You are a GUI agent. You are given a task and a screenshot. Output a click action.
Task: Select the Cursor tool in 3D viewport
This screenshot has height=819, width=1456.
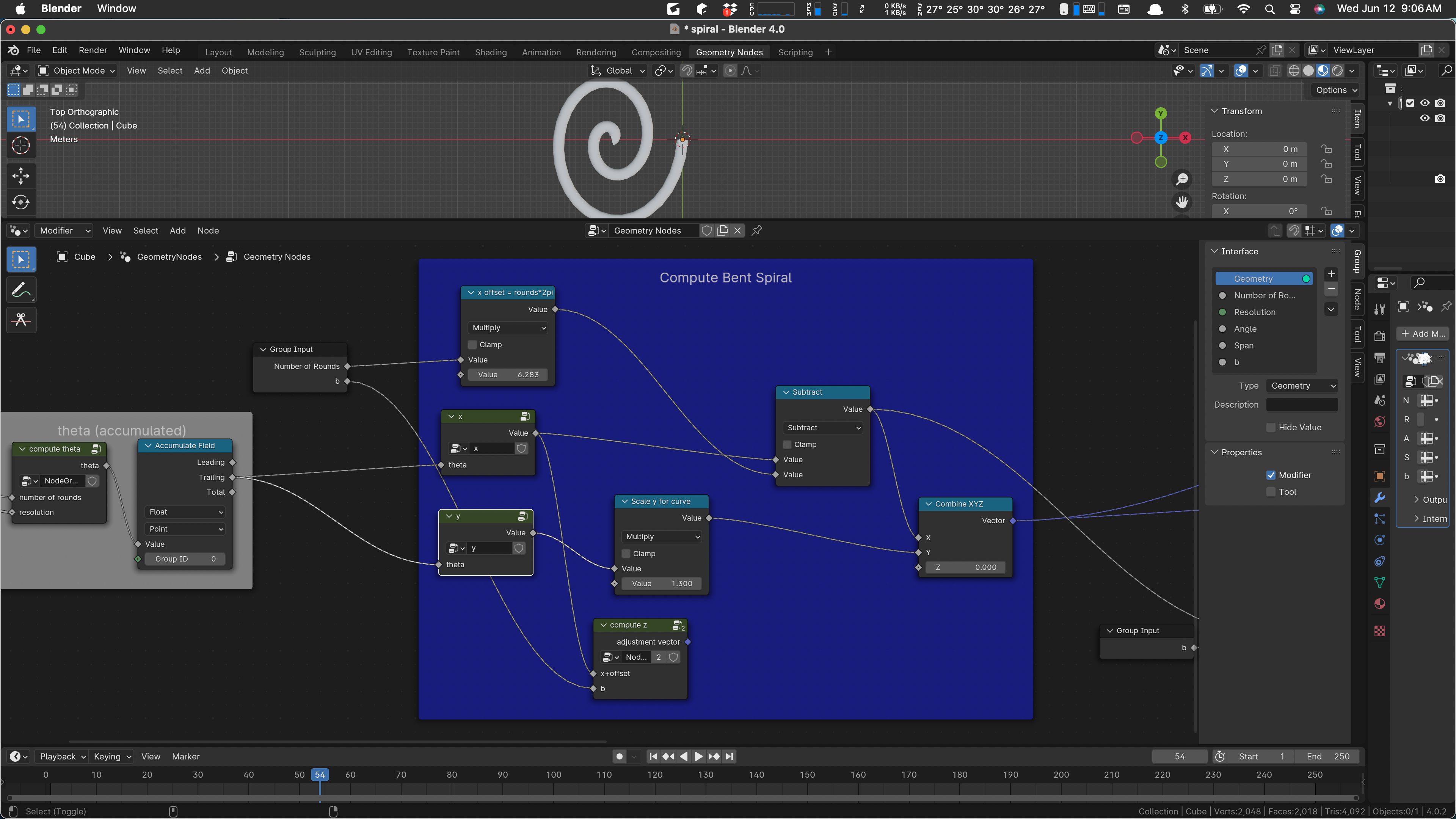coord(21,145)
